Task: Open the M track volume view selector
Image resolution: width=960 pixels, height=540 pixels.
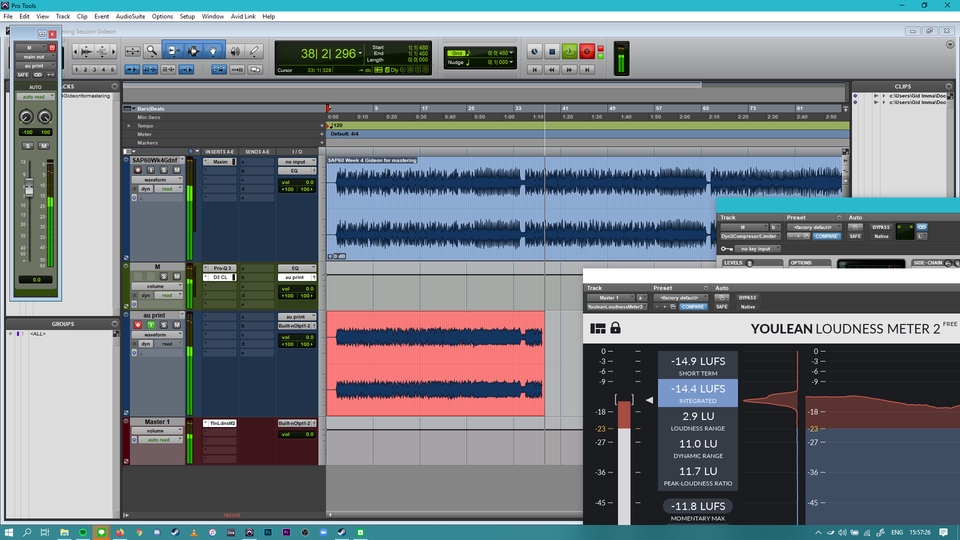Action: click(157, 286)
